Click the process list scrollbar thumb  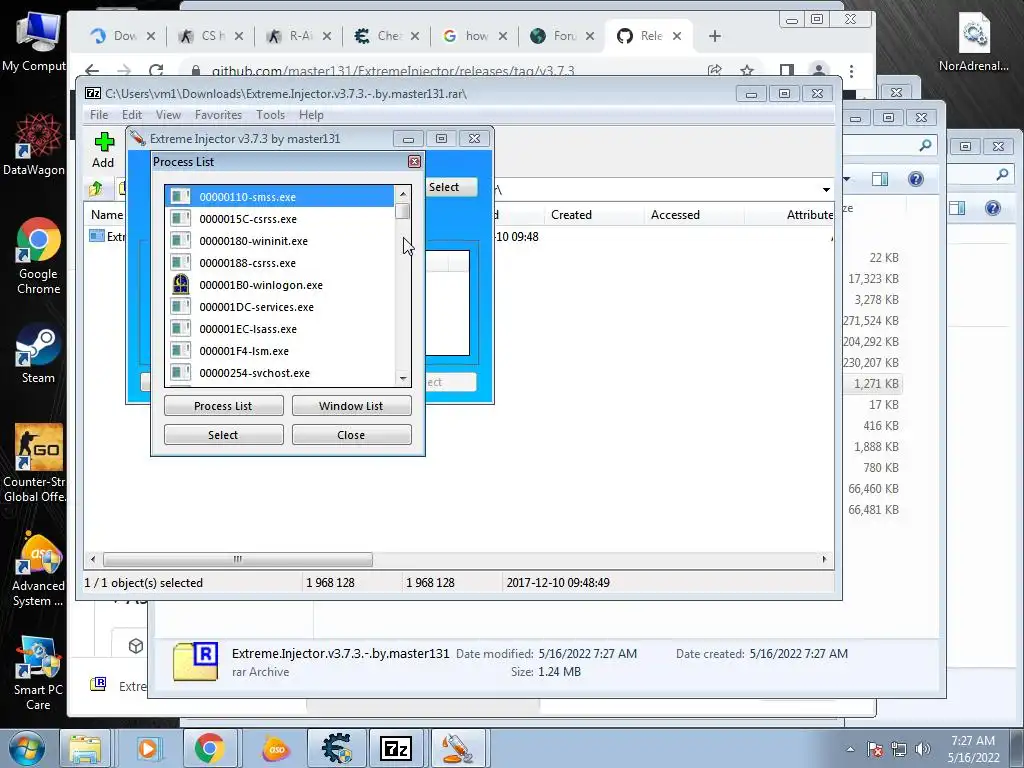403,212
